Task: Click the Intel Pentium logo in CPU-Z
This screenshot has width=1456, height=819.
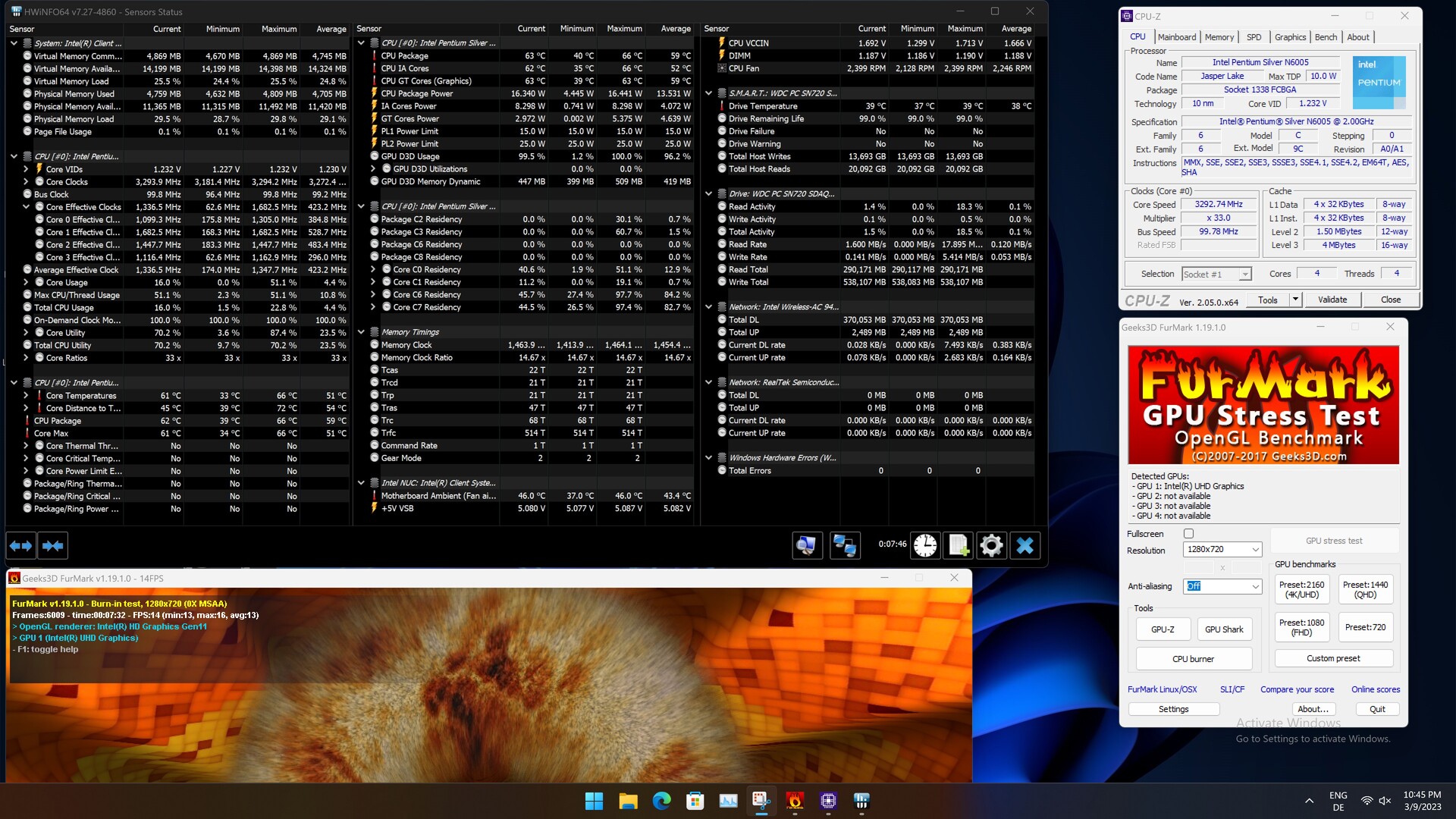Action: (1379, 82)
